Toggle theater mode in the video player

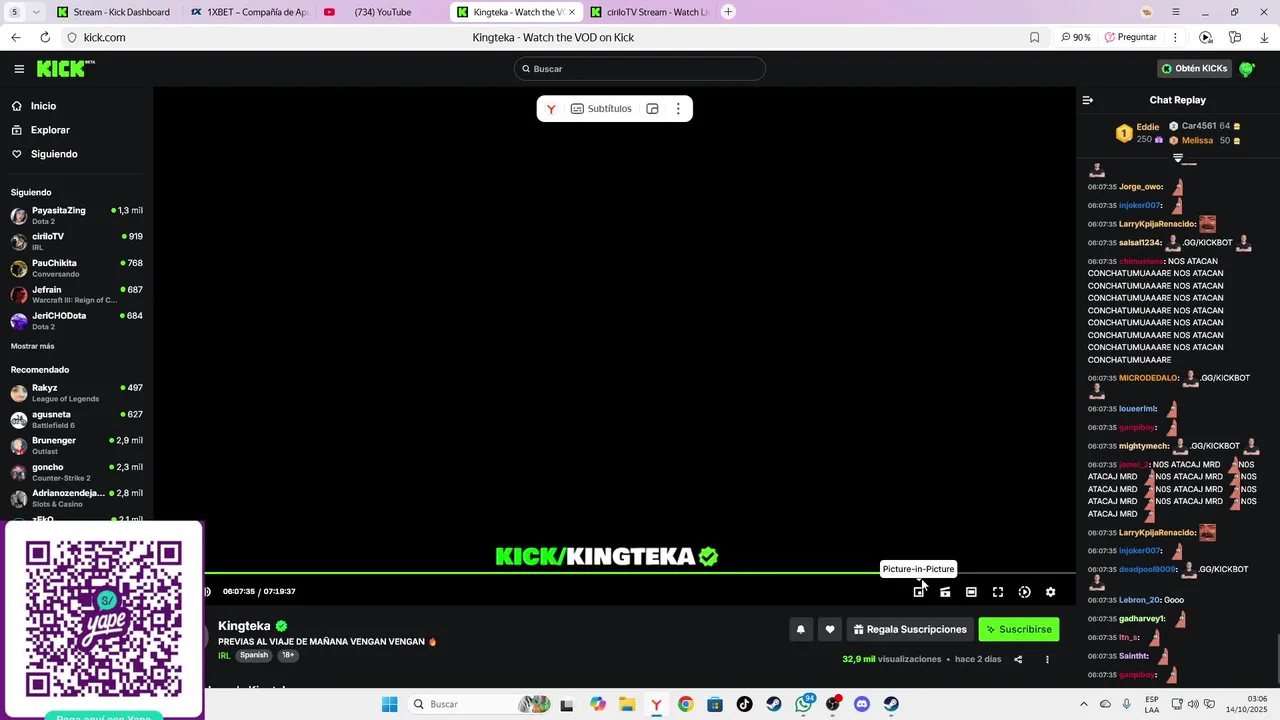tap(971, 592)
